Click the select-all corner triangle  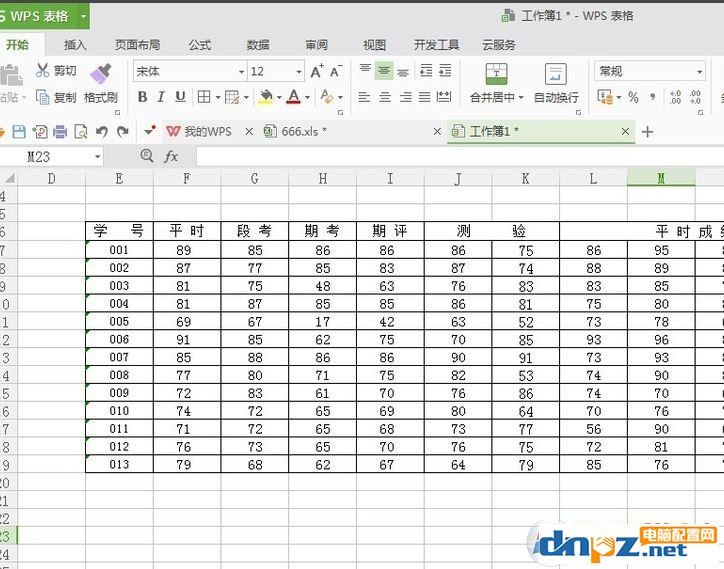9,178
